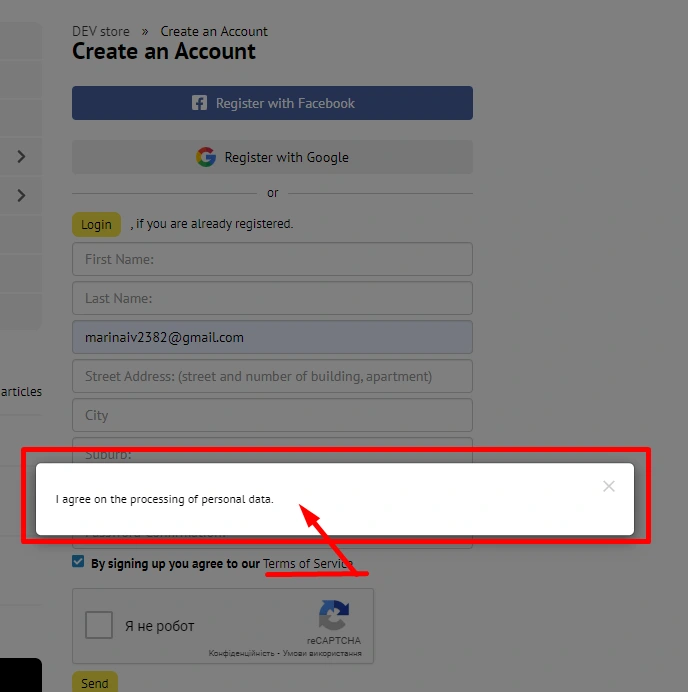Expand the lower sidebar chevron arrow

tap(21, 195)
